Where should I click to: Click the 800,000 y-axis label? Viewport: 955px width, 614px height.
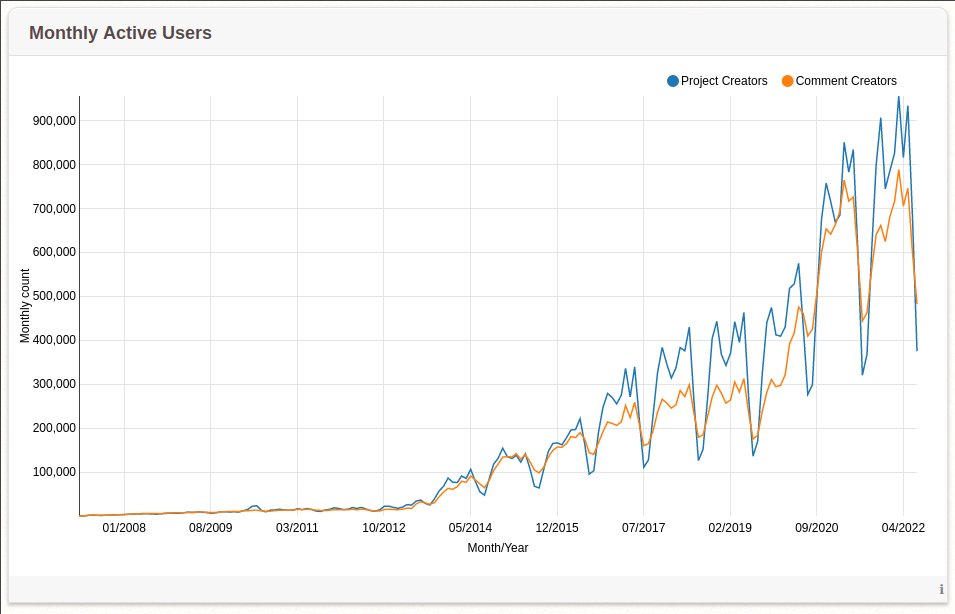coord(54,164)
